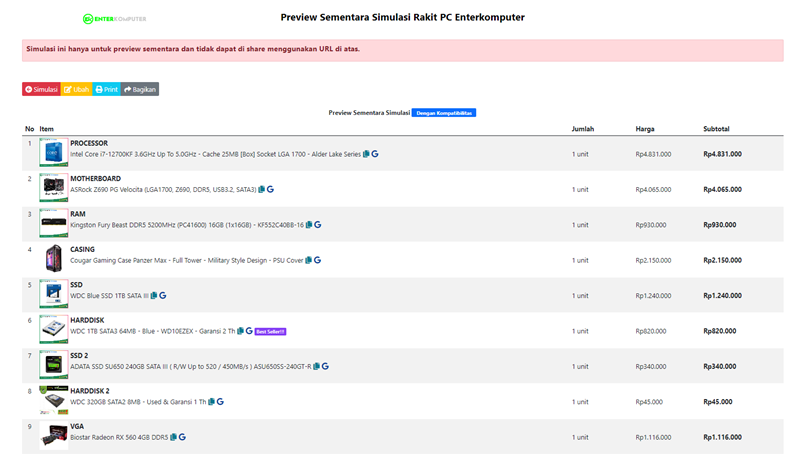Screen dimensions: 800x455
Task: Google search the WDC 1TB SATA3 harddisk
Action: (249, 331)
